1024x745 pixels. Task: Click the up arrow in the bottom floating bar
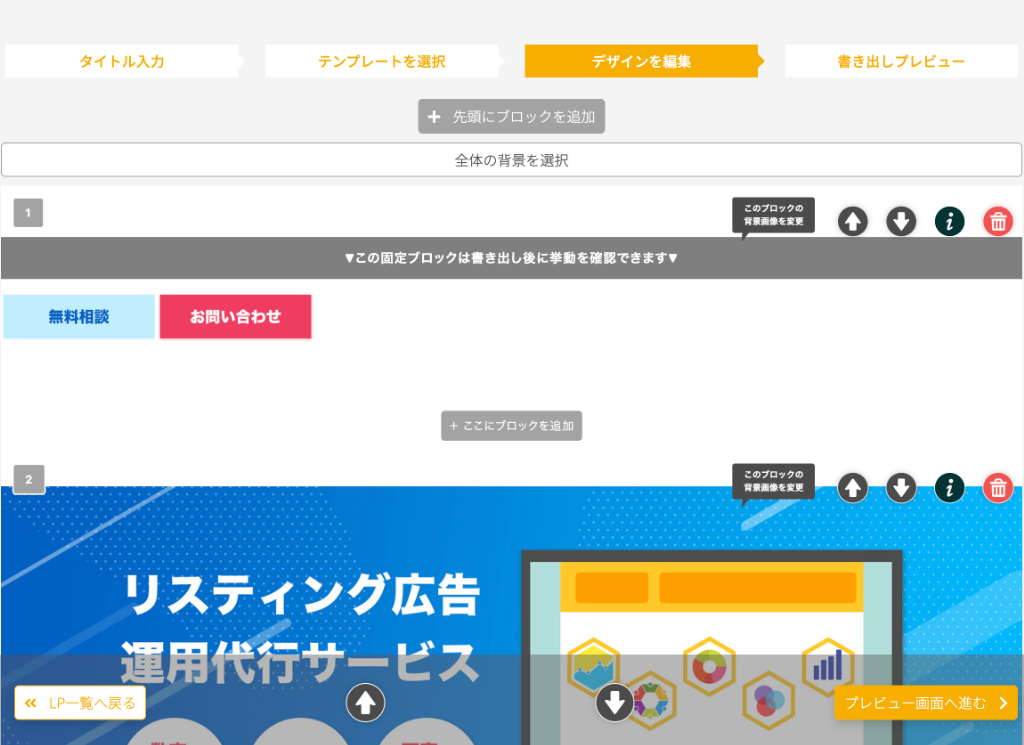tap(366, 703)
